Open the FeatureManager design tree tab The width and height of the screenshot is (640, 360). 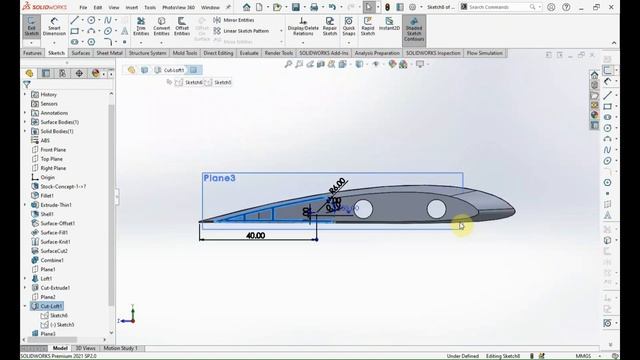[x=29, y=73]
